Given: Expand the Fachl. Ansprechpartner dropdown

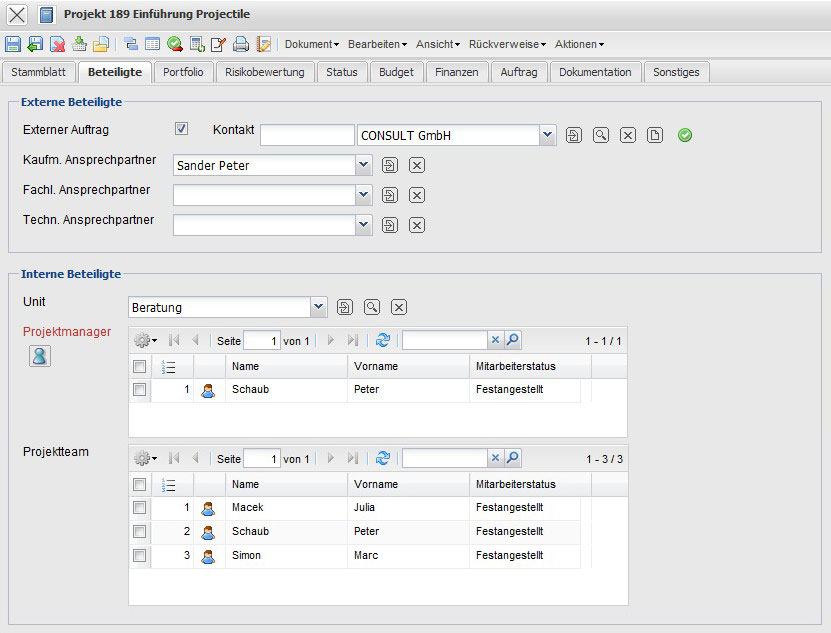Looking at the screenshot, I should point(364,195).
